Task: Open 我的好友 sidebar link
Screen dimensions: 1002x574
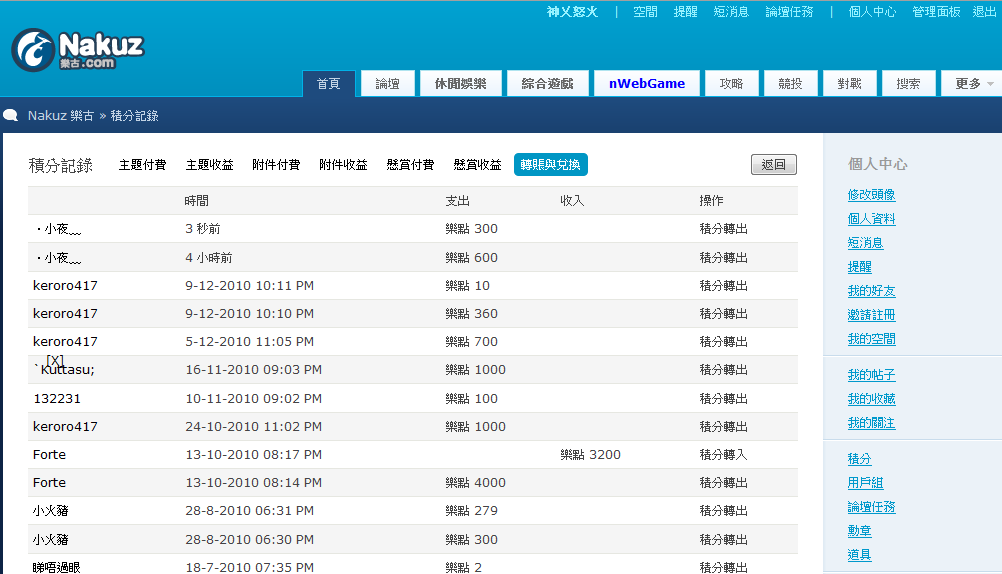Action: (871, 291)
